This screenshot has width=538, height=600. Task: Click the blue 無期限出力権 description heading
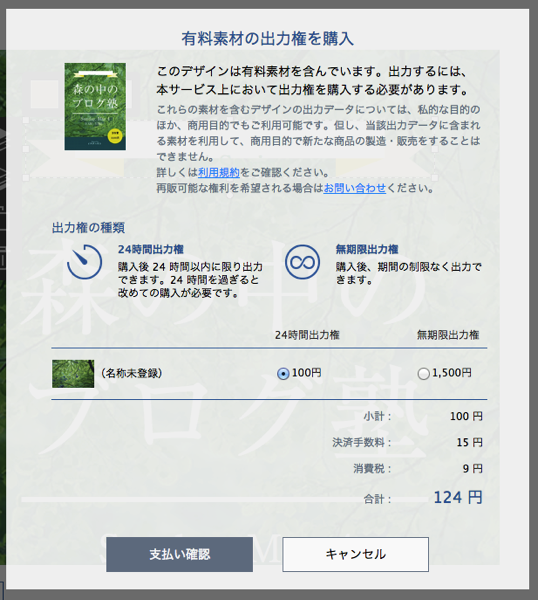[x=367, y=249]
